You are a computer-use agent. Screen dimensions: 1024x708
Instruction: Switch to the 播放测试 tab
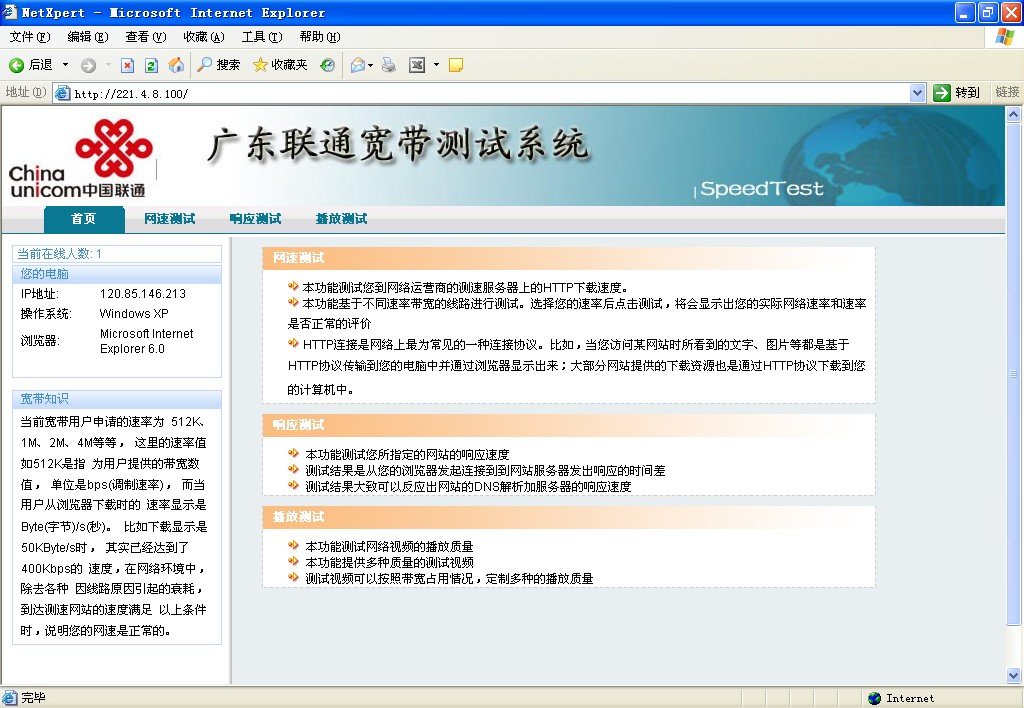(340, 218)
